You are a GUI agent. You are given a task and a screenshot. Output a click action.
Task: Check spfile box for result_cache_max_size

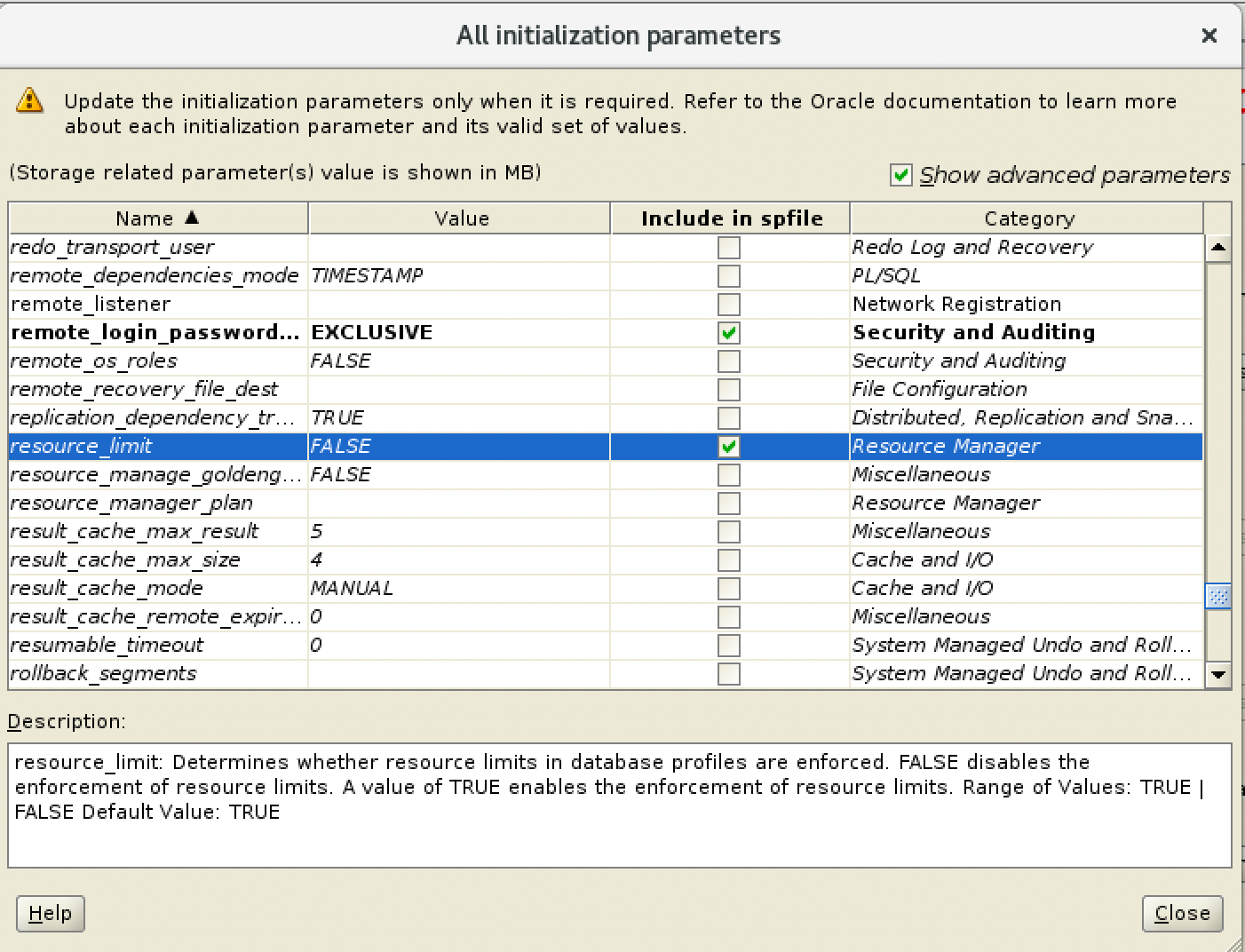[x=729, y=560]
